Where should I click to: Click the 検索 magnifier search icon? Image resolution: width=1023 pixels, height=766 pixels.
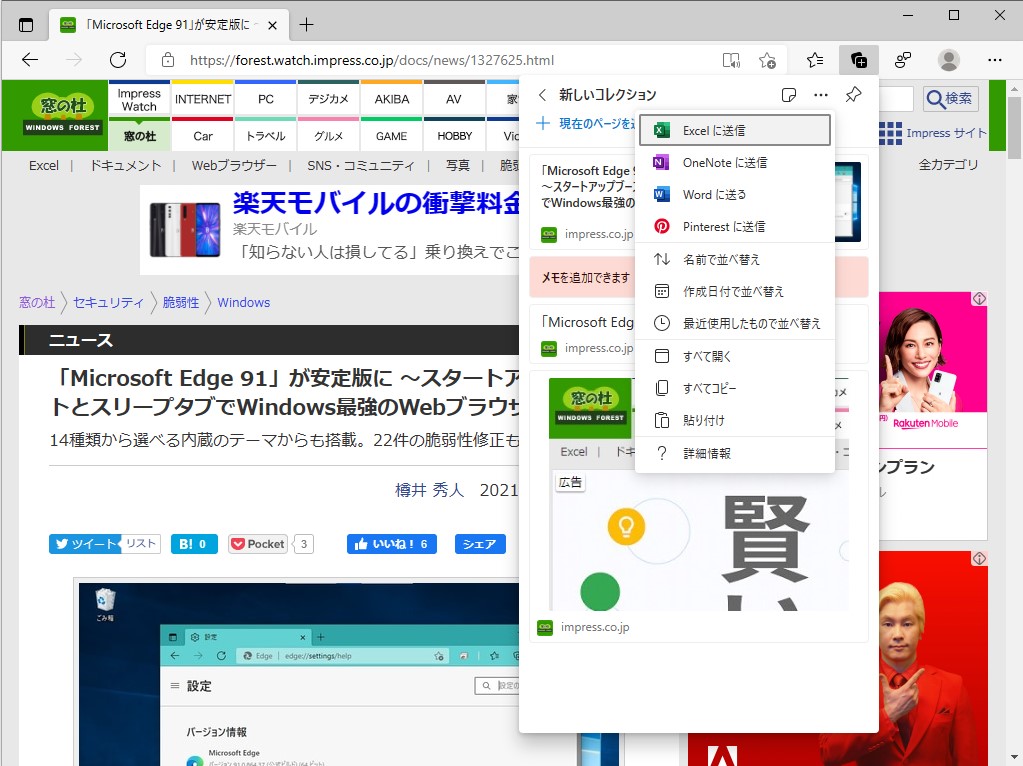(x=948, y=98)
